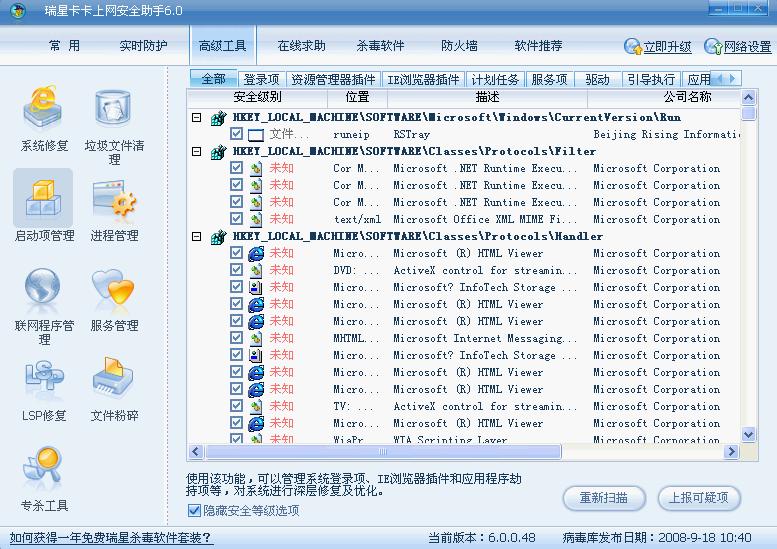Click registry icon of Protocols\Handler key
Image resolution: width=777 pixels, height=549 pixels.
(219, 237)
